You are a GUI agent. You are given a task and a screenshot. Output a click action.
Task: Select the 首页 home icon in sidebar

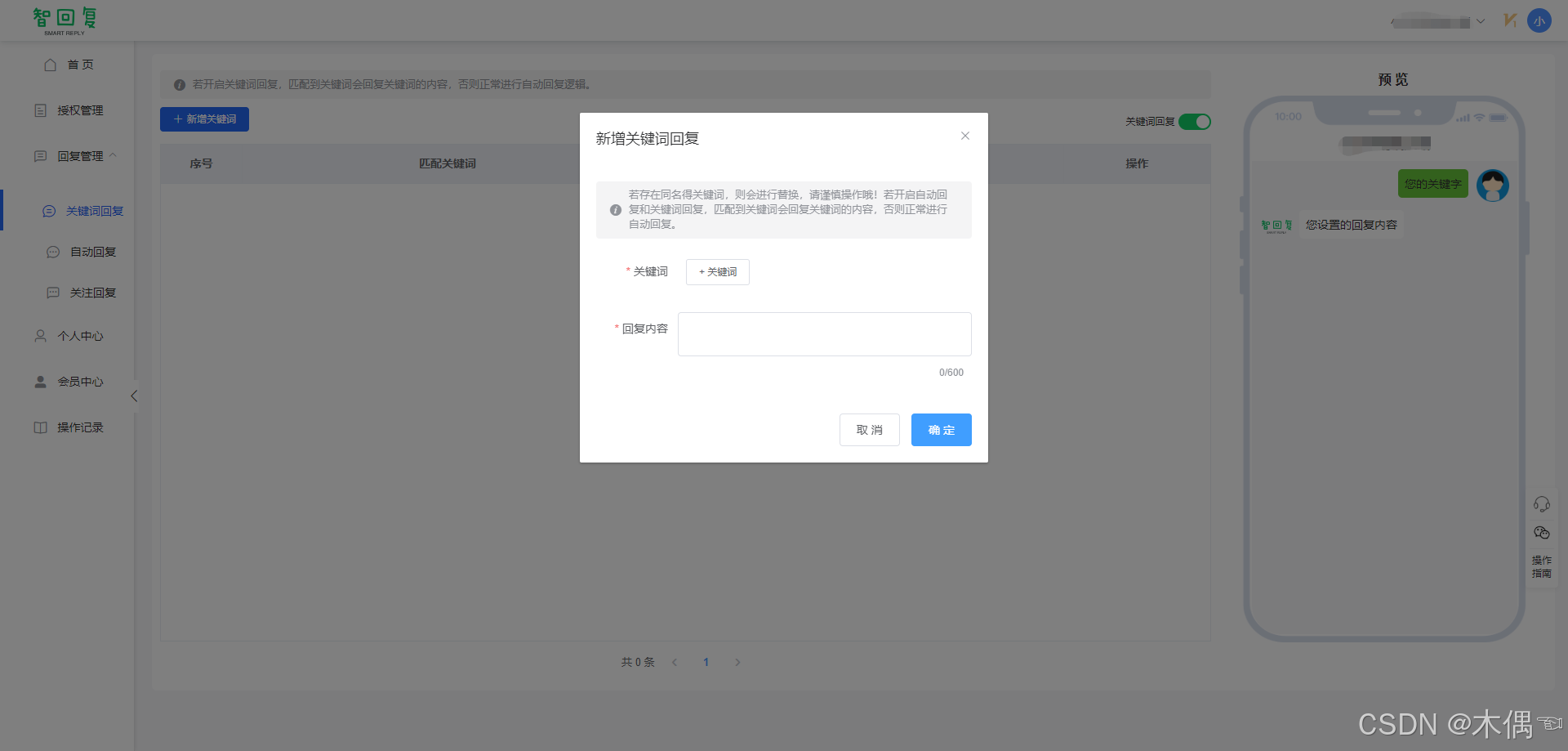point(49,65)
